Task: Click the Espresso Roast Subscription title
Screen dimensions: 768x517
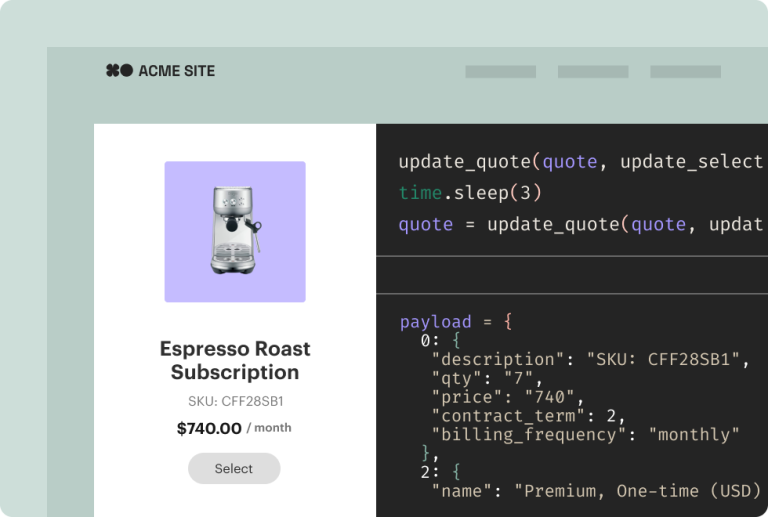Action: click(x=235, y=360)
